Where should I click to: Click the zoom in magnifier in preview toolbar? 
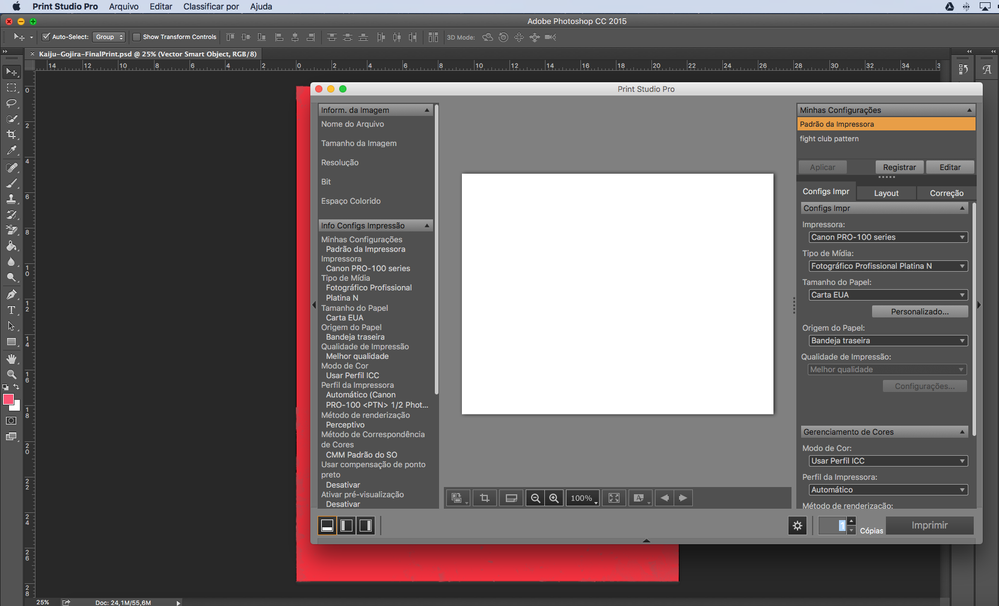(554, 498)
